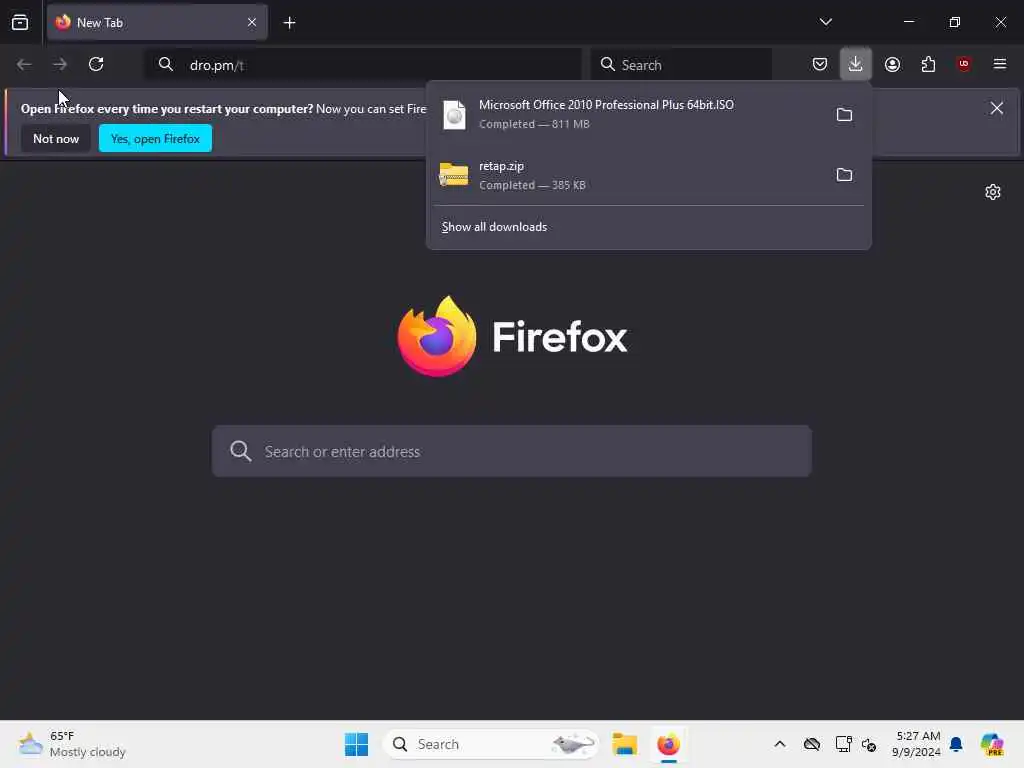Choose Yes, open Firefox

[155, 138]
